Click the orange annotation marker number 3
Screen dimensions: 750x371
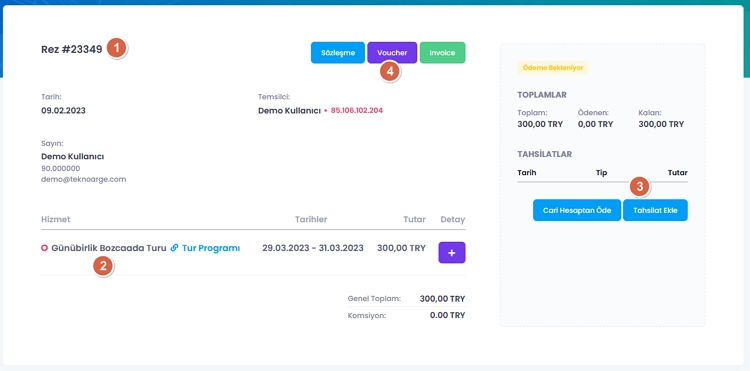640,186
